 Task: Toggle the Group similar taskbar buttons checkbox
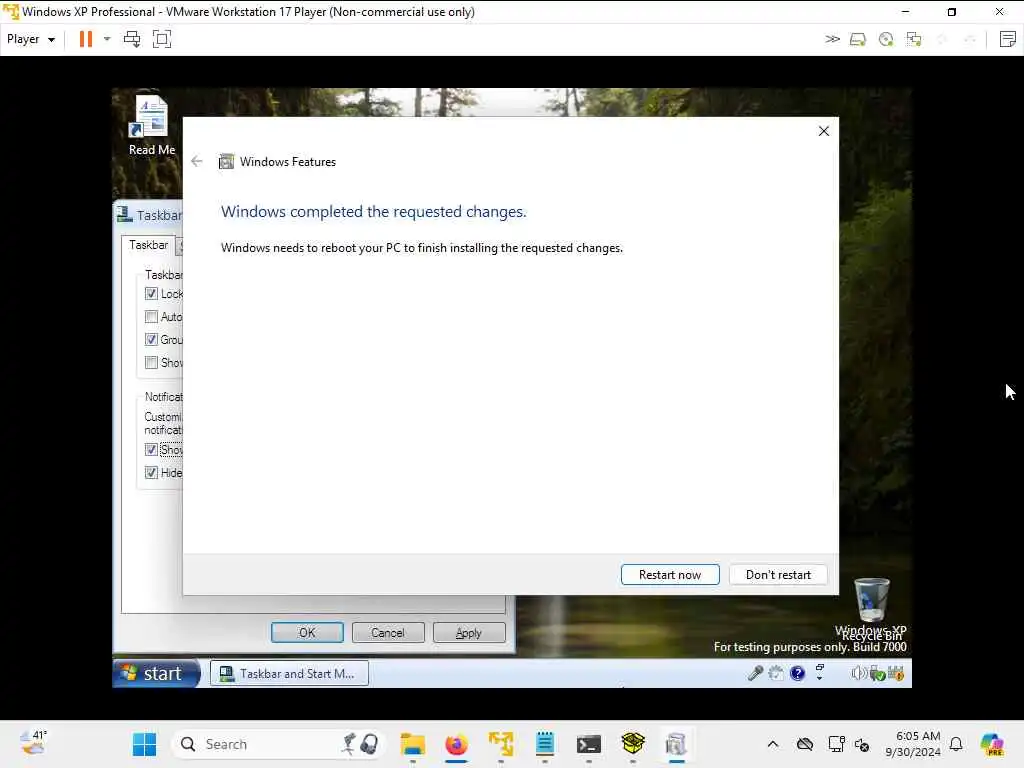(x=151, y=340)
